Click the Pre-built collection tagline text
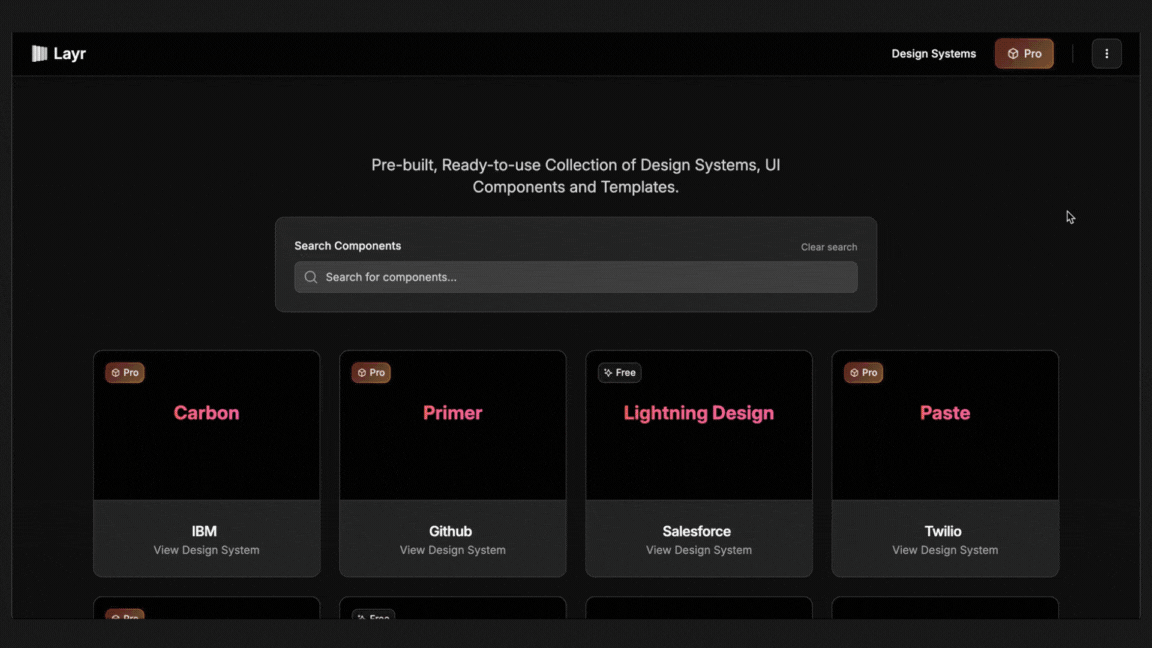Viewport: 1152px width, 648px height. coord(575,176)
